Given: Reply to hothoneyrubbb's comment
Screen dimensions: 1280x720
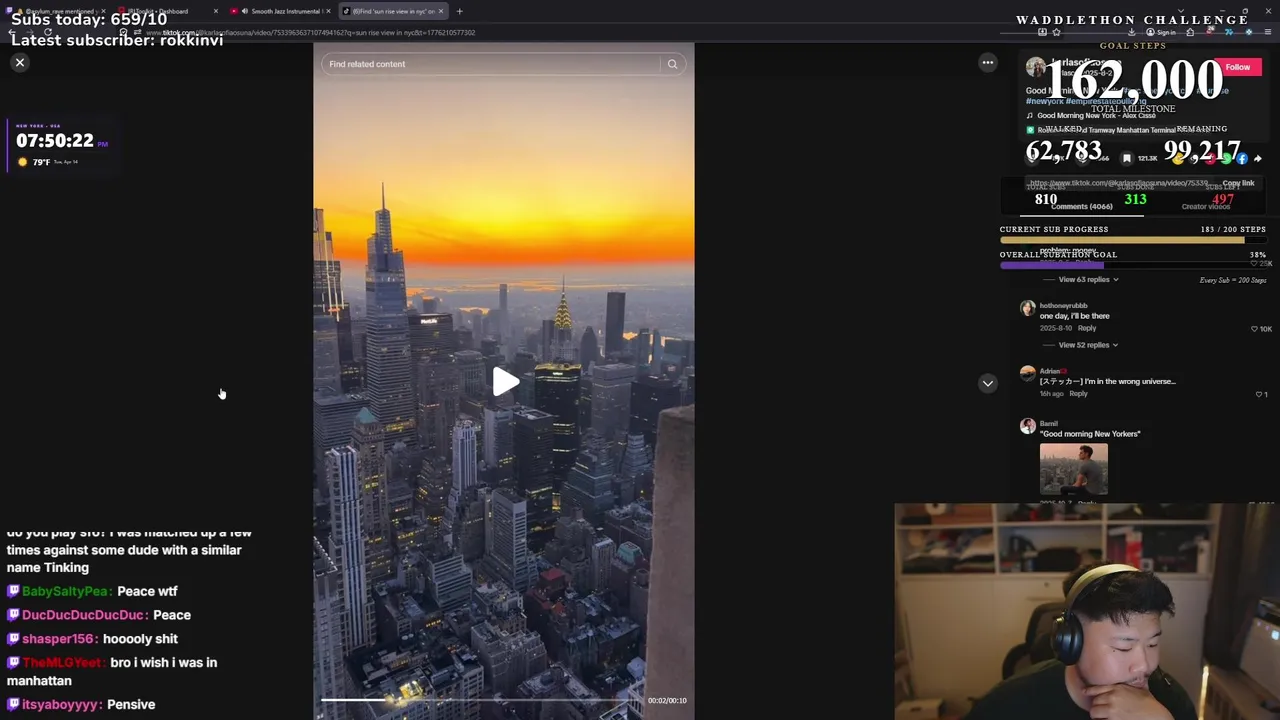Looking at the screenshot, I should point(1087,328).
